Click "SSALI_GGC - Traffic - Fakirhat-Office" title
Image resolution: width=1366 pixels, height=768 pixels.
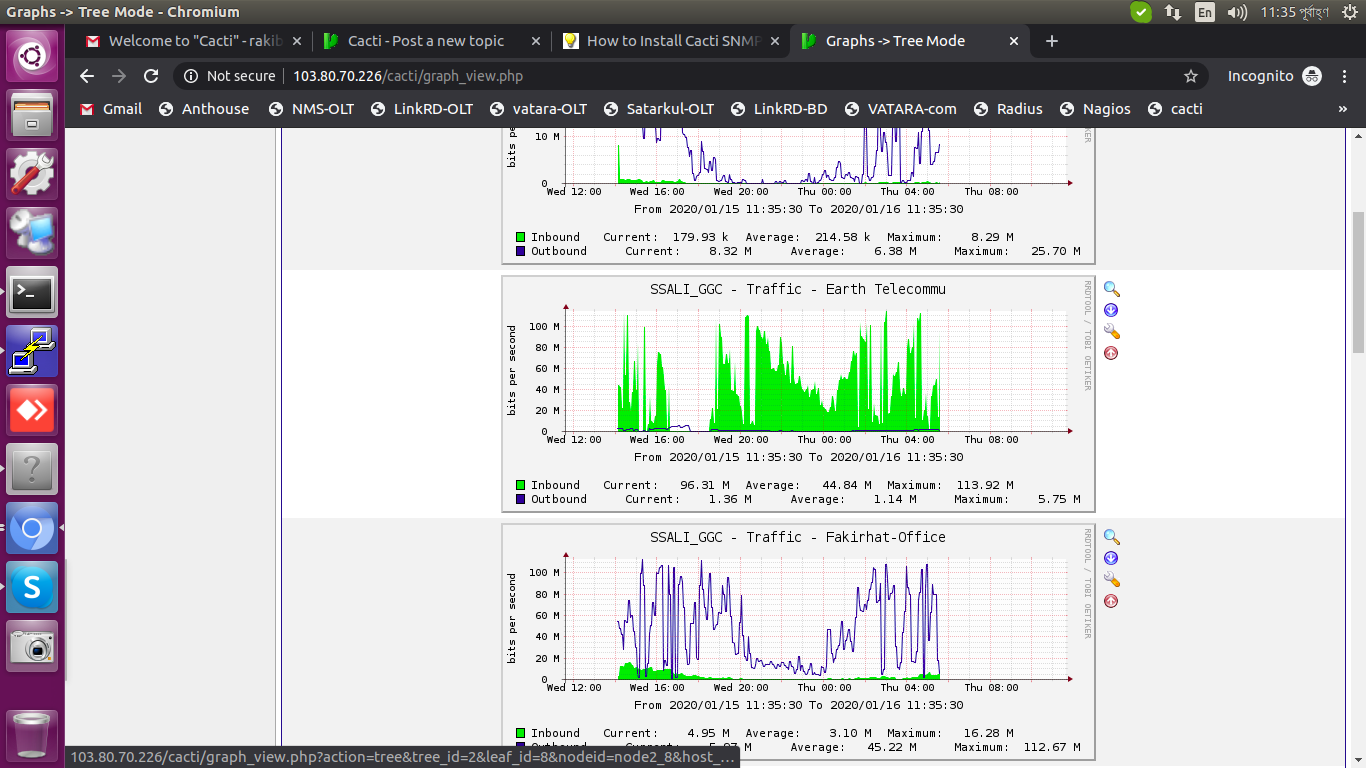click(798, 537)
